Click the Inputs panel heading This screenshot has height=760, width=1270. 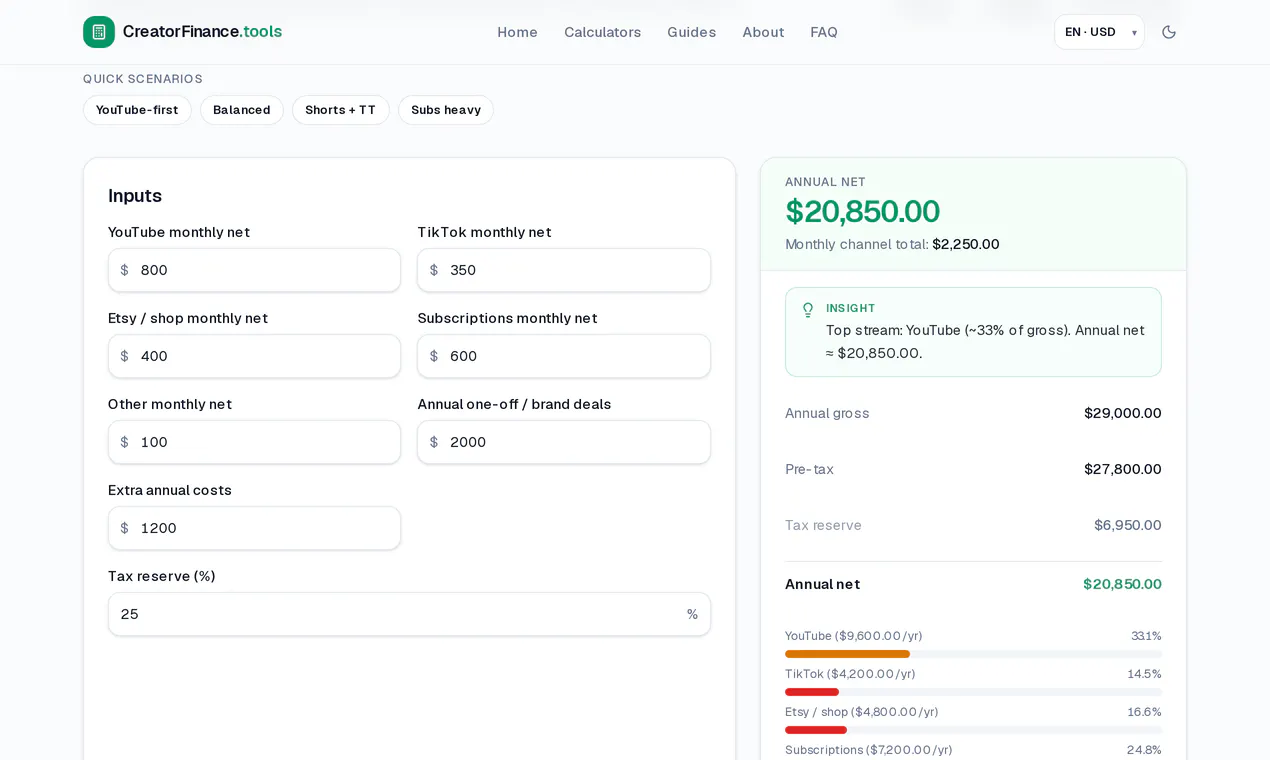135,195
